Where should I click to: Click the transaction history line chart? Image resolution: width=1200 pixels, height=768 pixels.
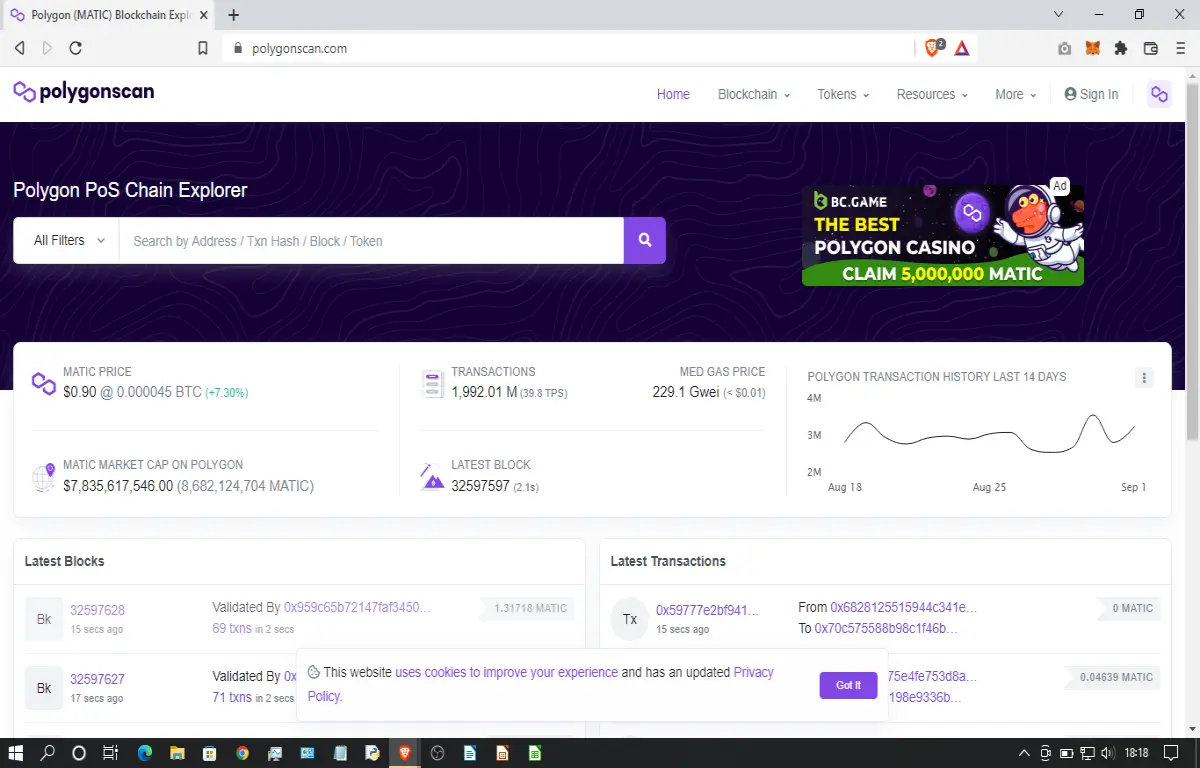click(x=990, y=434)
